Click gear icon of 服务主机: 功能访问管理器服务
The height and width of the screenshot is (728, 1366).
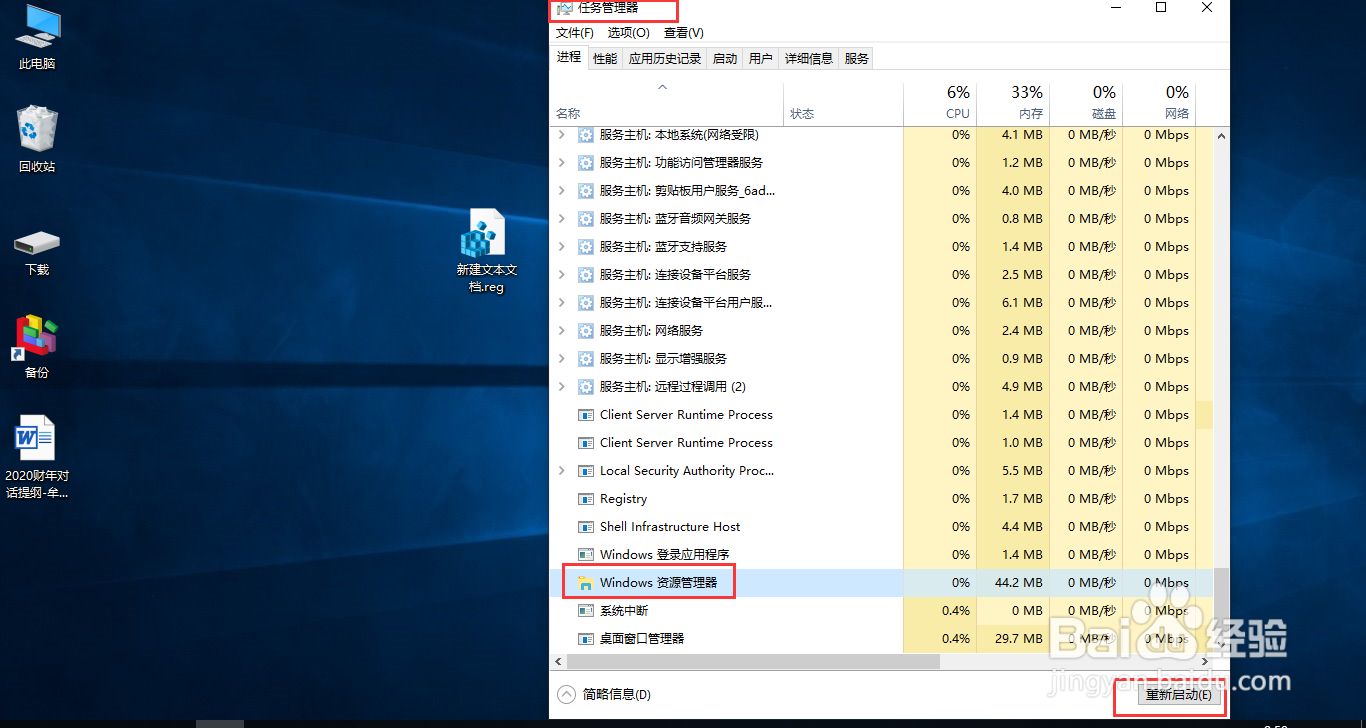(586, 163)
